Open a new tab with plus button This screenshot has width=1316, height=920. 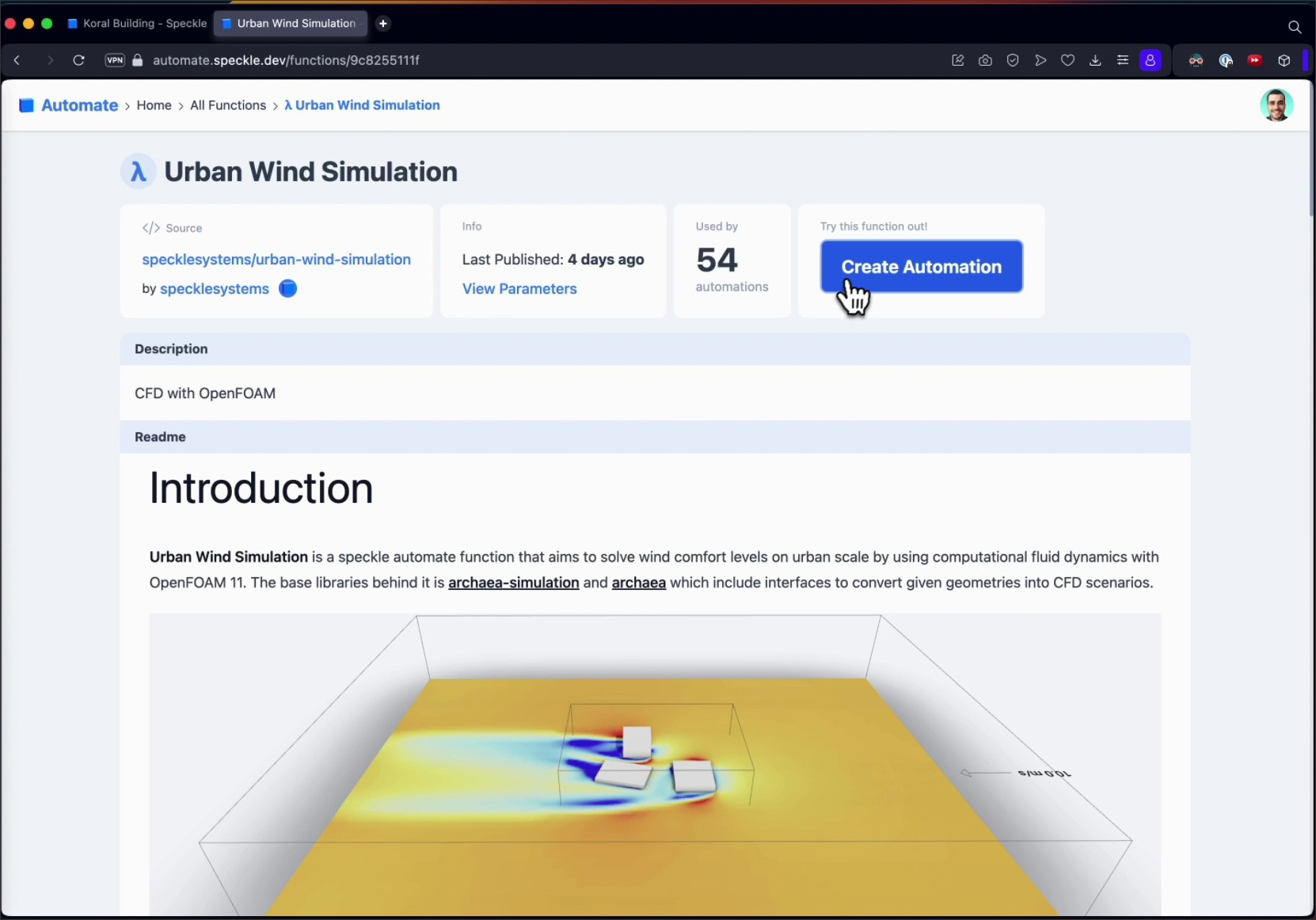[383, 24]
